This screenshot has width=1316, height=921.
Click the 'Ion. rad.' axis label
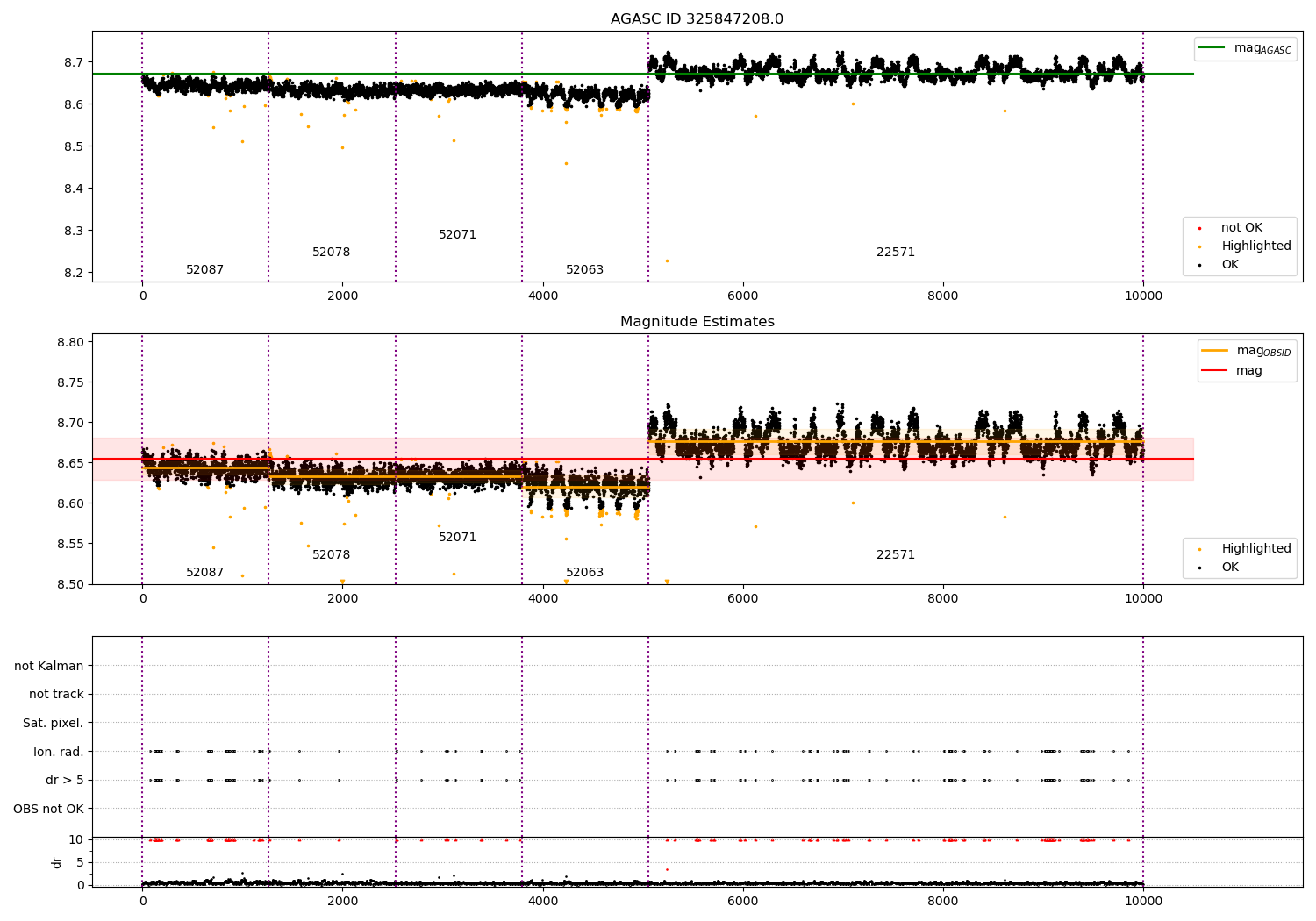[x=59, y=752]
